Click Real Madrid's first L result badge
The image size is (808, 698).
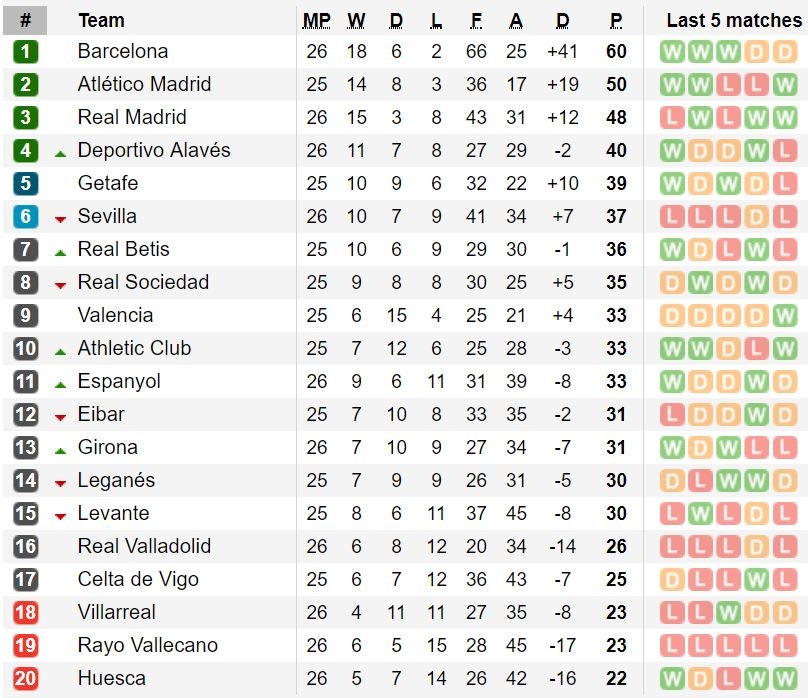(672, 118)
